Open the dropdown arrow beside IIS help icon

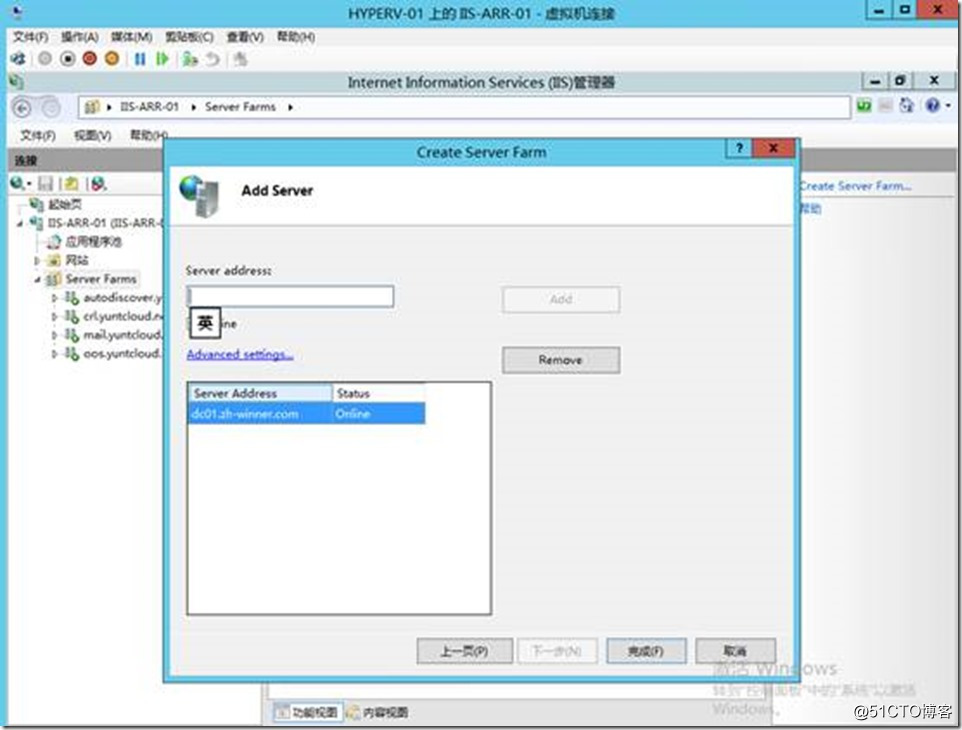(x=948, y=106)
